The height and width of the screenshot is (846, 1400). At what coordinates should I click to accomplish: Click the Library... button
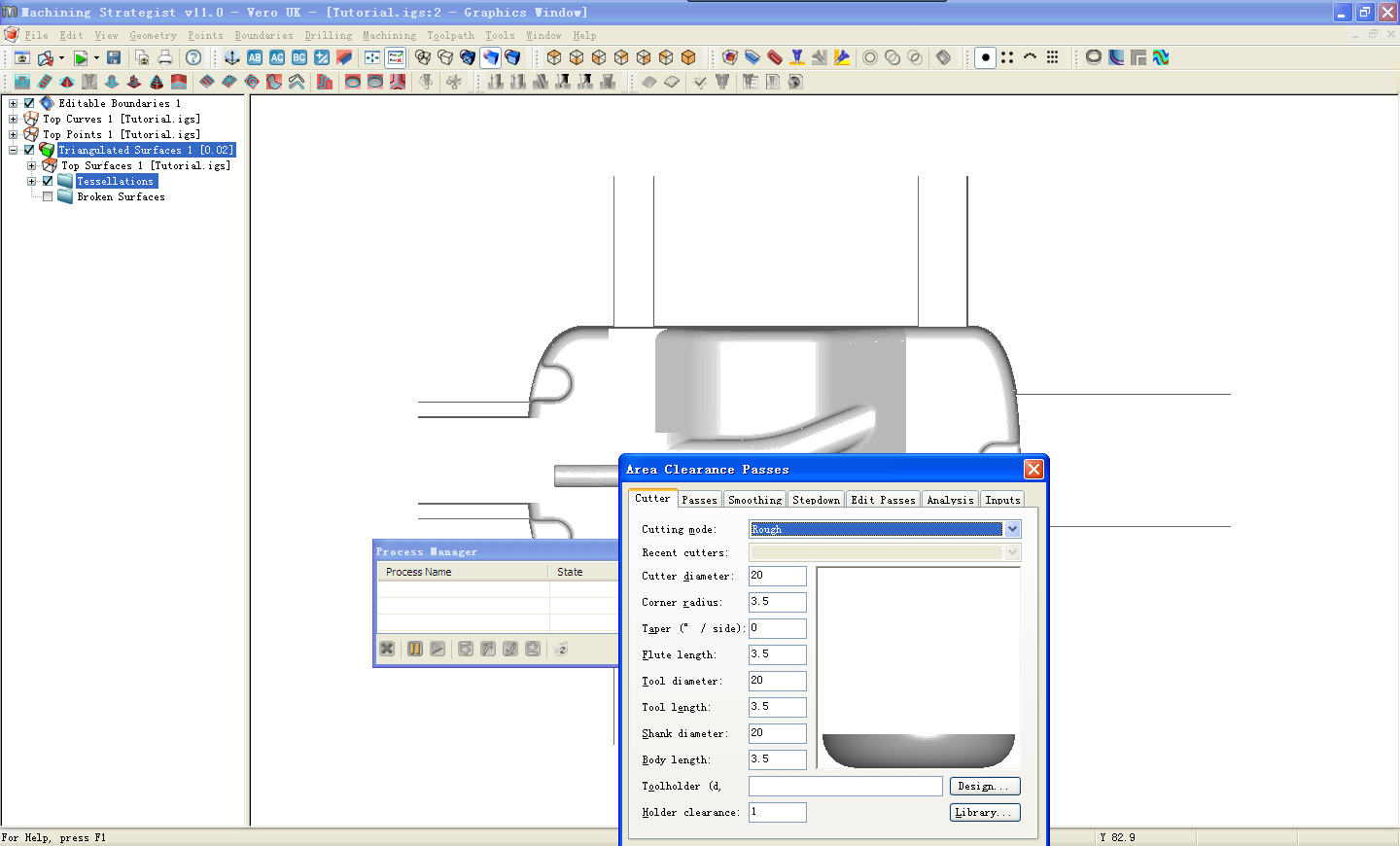(x=984, y=812)
